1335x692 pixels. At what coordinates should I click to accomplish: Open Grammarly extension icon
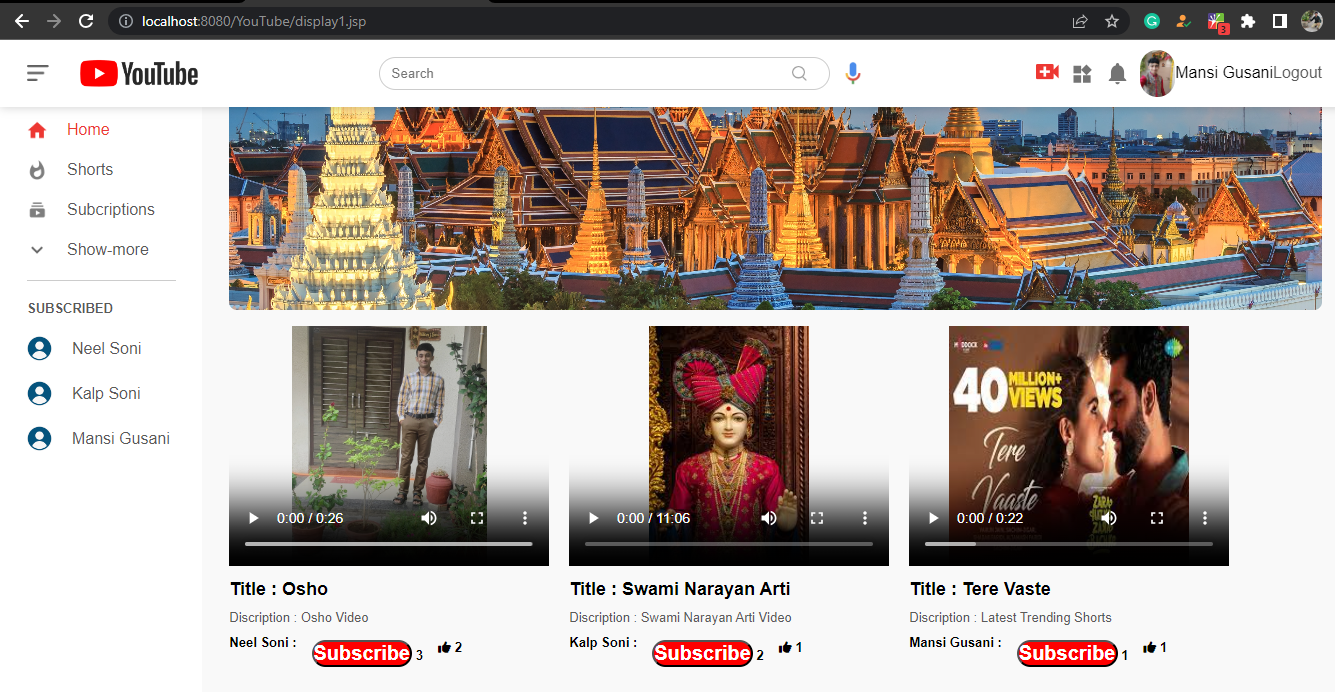[x=1152, y=21]
